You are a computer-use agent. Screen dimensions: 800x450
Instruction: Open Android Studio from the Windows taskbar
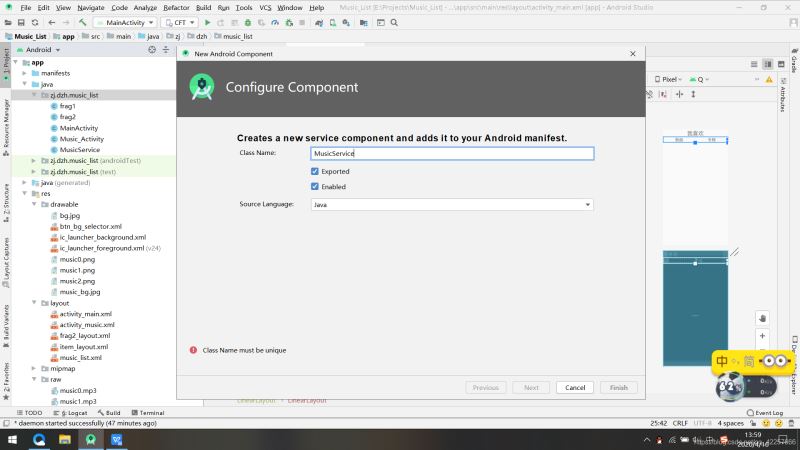90,439
